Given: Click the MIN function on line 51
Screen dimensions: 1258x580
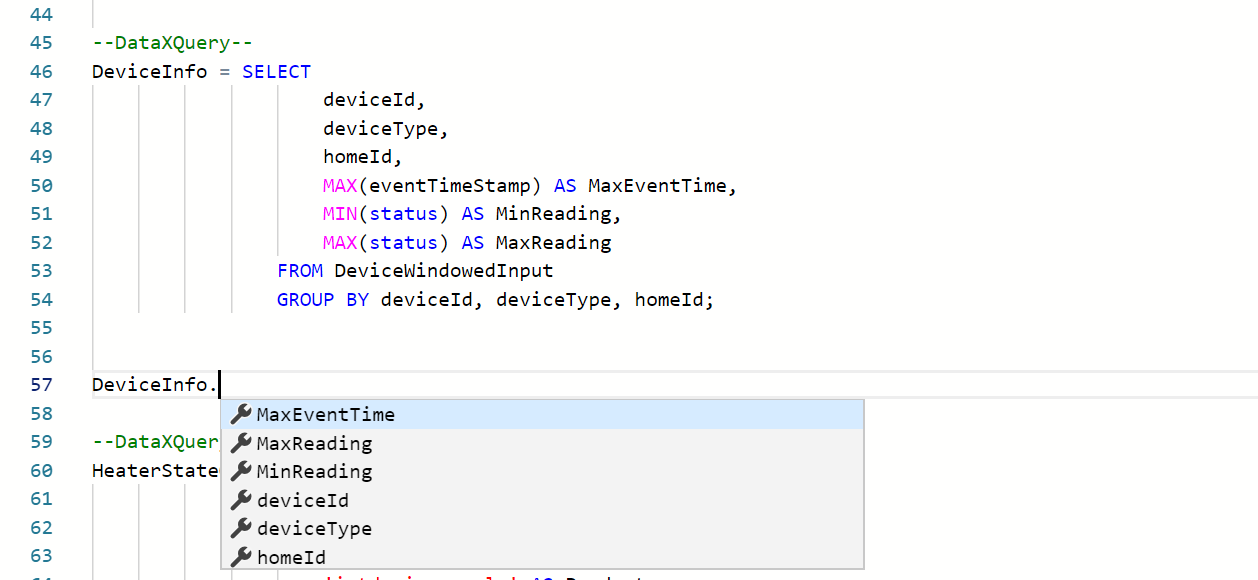Looking at the screenshot, I should (340, 214).
